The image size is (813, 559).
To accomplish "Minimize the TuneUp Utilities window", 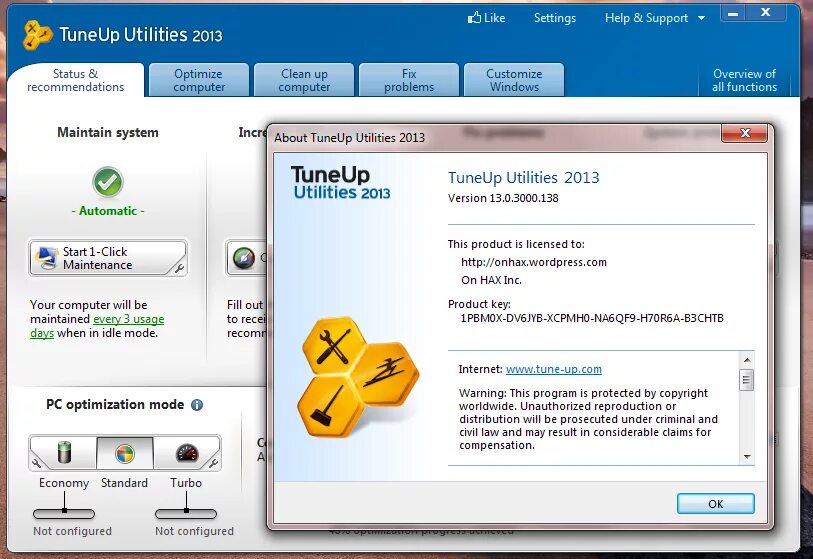I will coord(733,13).
